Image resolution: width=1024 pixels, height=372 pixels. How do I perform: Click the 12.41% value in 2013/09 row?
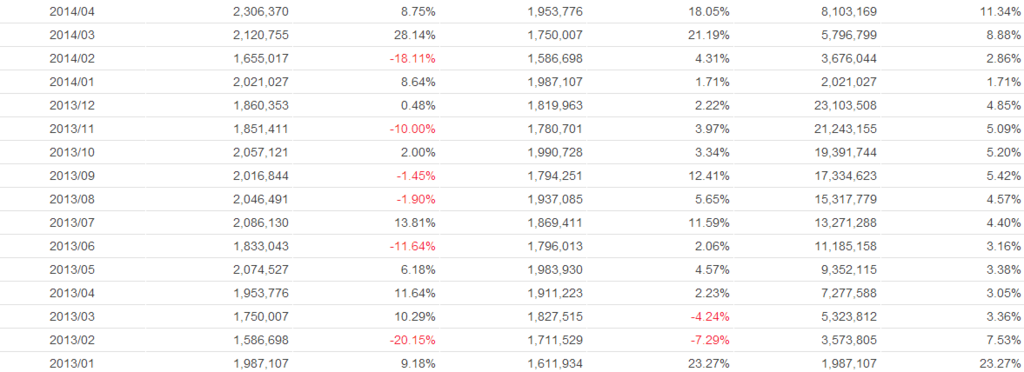[x=709, y=176]
